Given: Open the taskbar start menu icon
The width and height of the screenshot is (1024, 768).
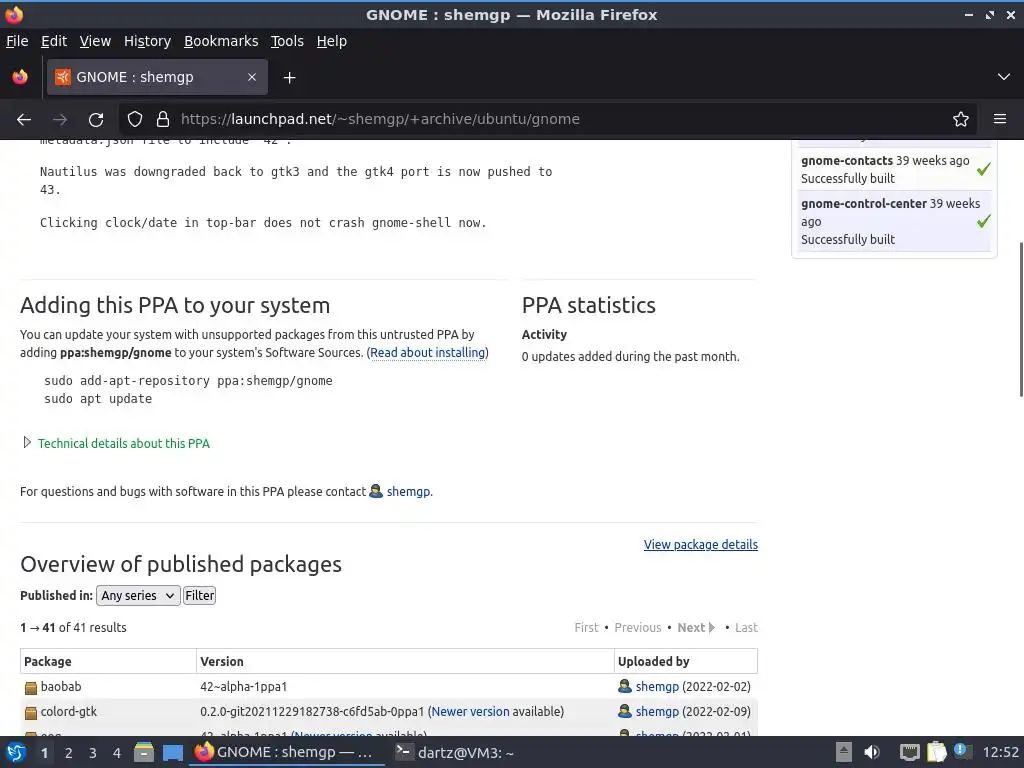Looking at the screenshot, I should [x=16, y=753].
